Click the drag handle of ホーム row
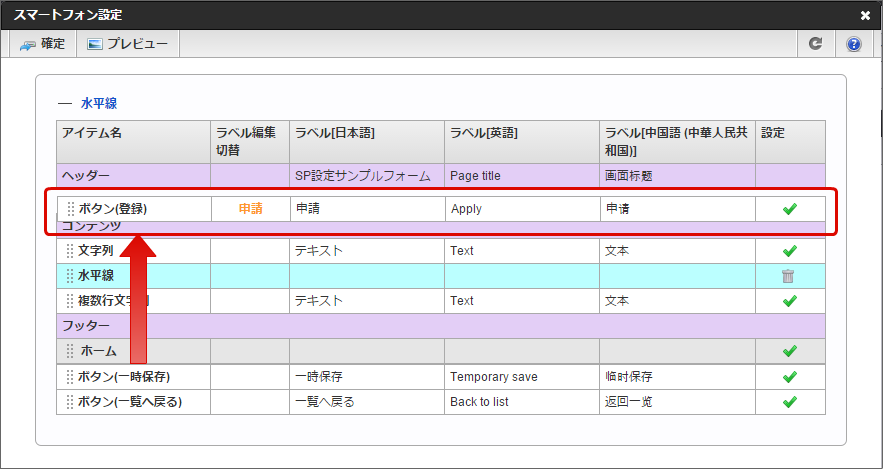 (70, 351)
